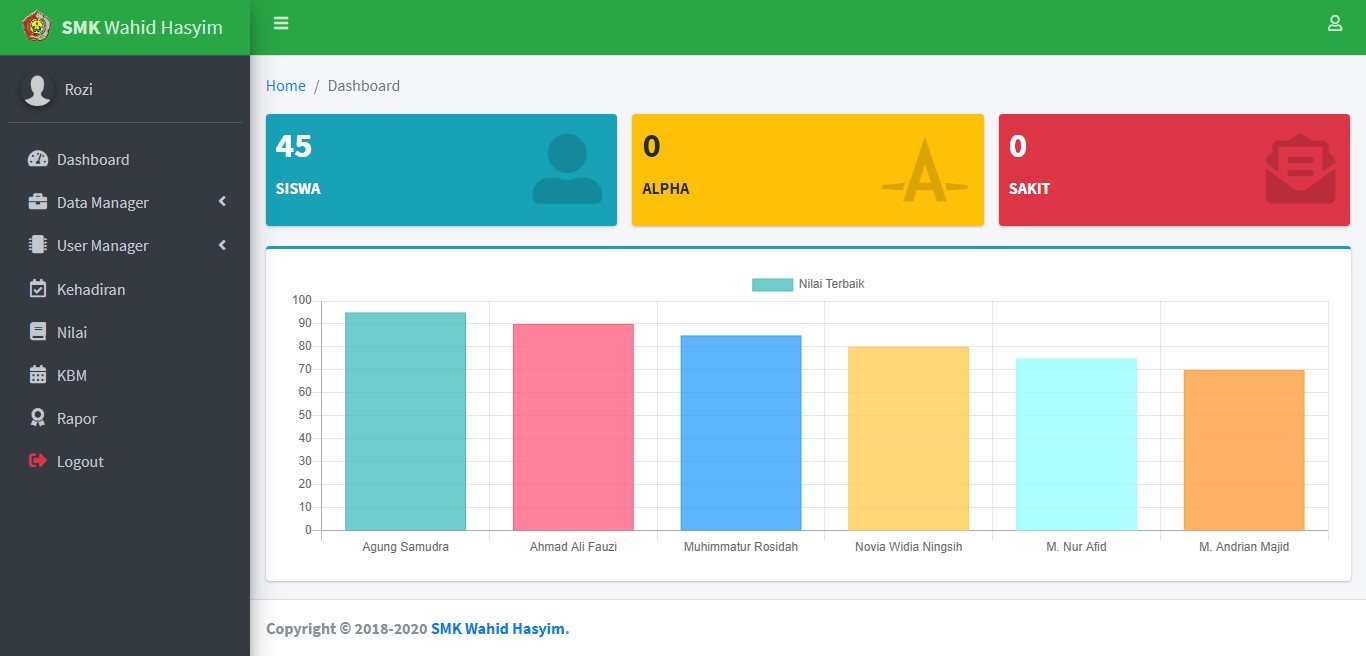Click the red Logout arrow icon
The width and height of the screenshot is (1366, 656).
(x=38, y=461)
